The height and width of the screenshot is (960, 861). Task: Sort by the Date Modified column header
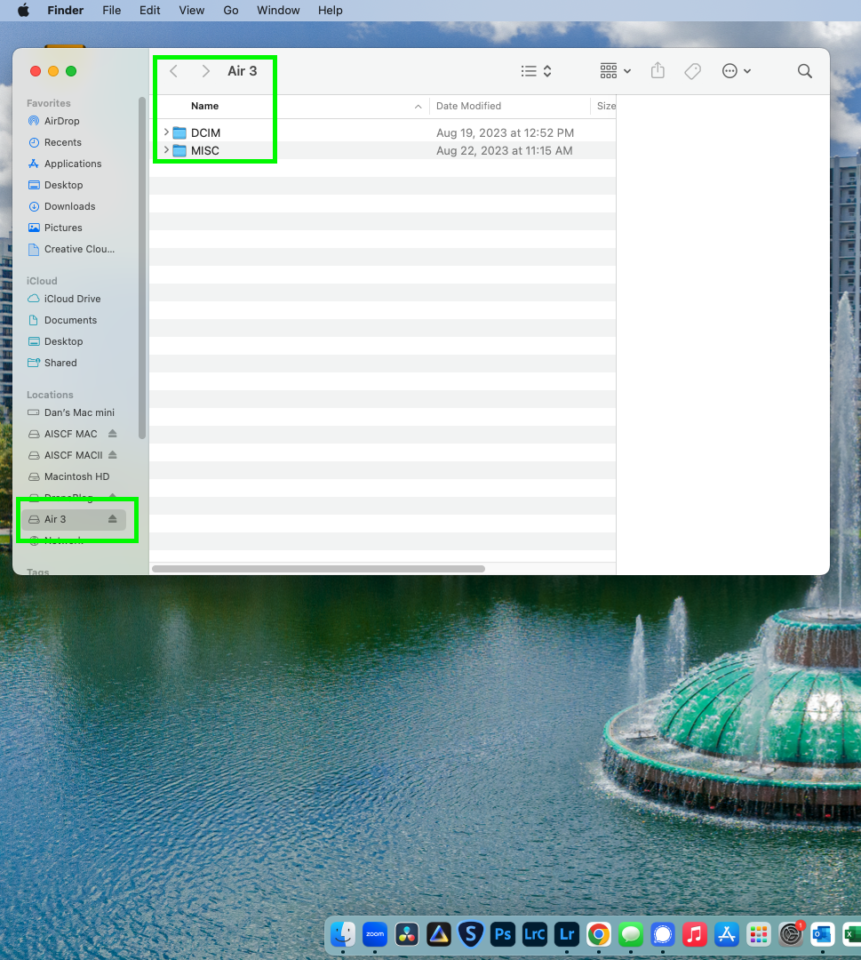tap(469, 106)
